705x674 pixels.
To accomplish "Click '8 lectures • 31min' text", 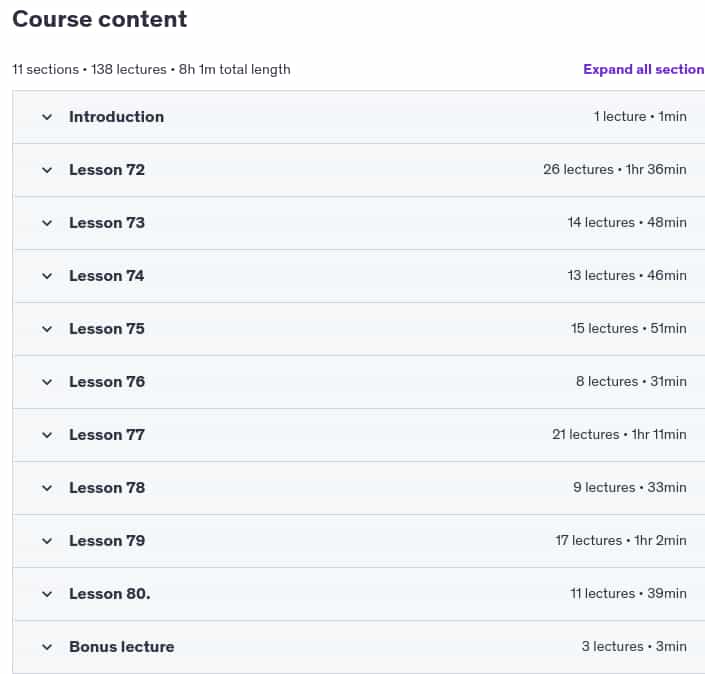I will click(632, 381).
